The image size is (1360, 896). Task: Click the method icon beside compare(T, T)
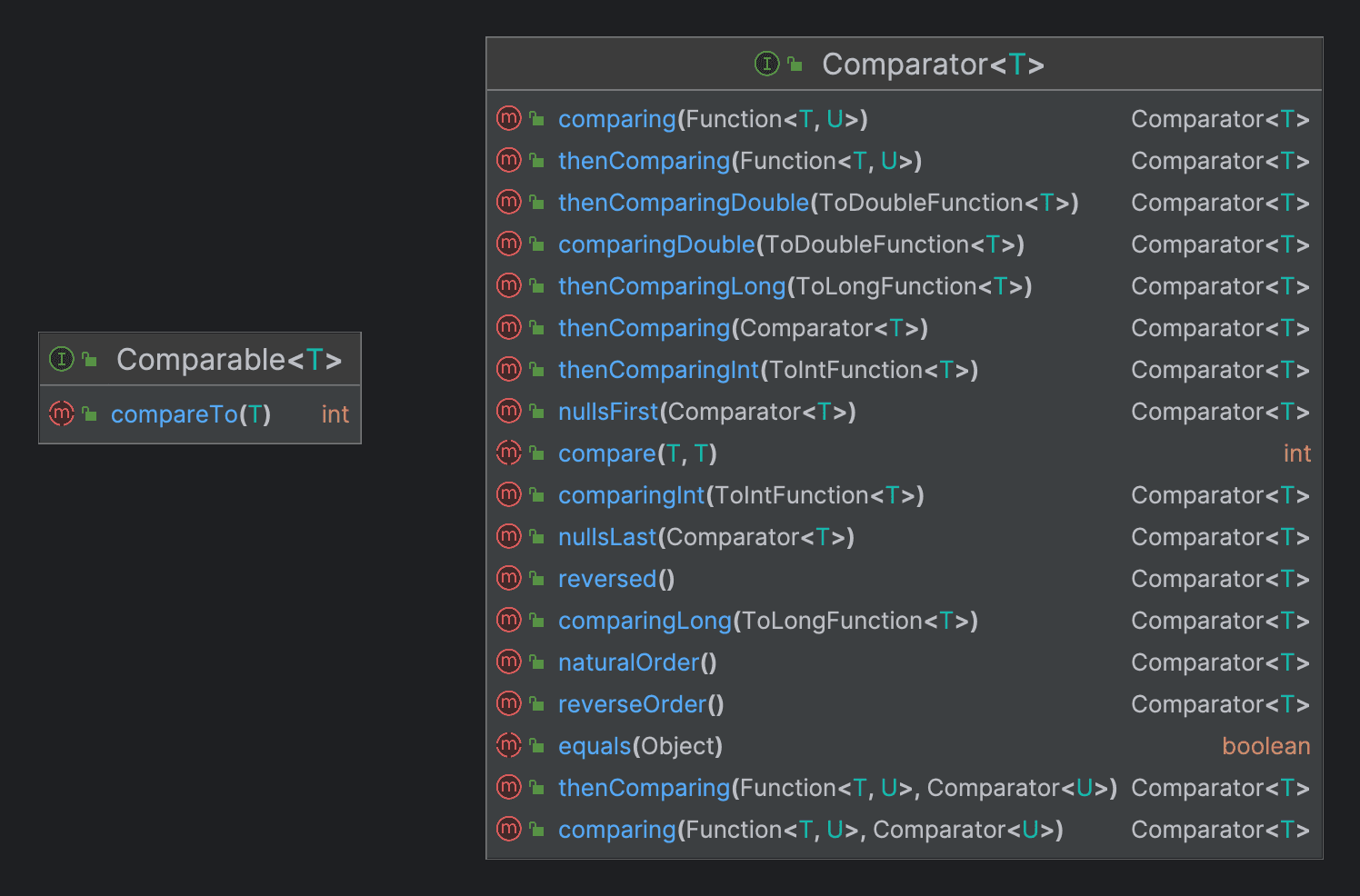coord(509,453)
